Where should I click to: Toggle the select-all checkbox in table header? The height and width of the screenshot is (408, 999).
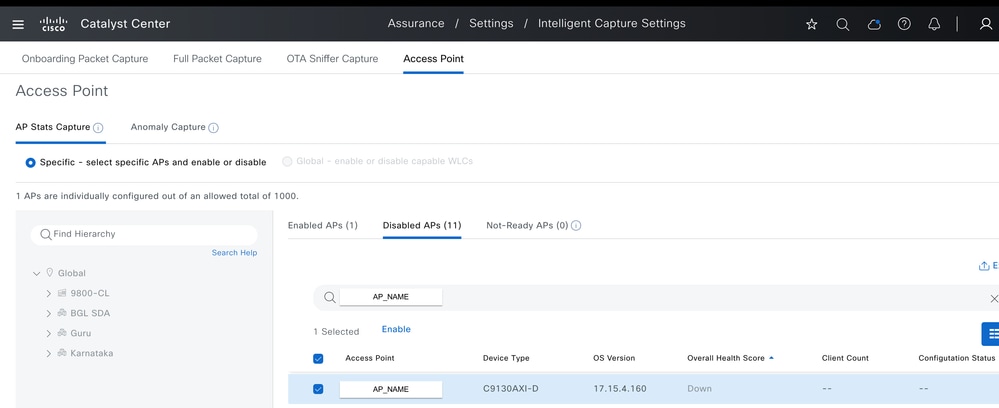(x=318, y=359)
